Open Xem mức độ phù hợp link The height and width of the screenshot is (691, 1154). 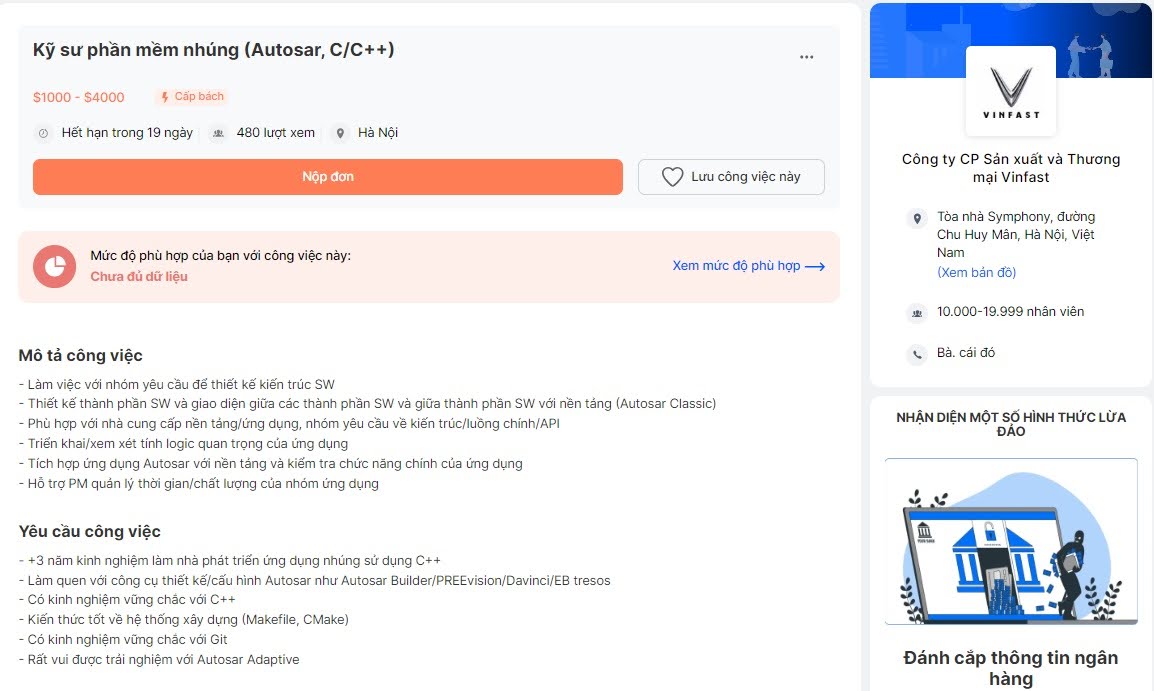(736, 266)
